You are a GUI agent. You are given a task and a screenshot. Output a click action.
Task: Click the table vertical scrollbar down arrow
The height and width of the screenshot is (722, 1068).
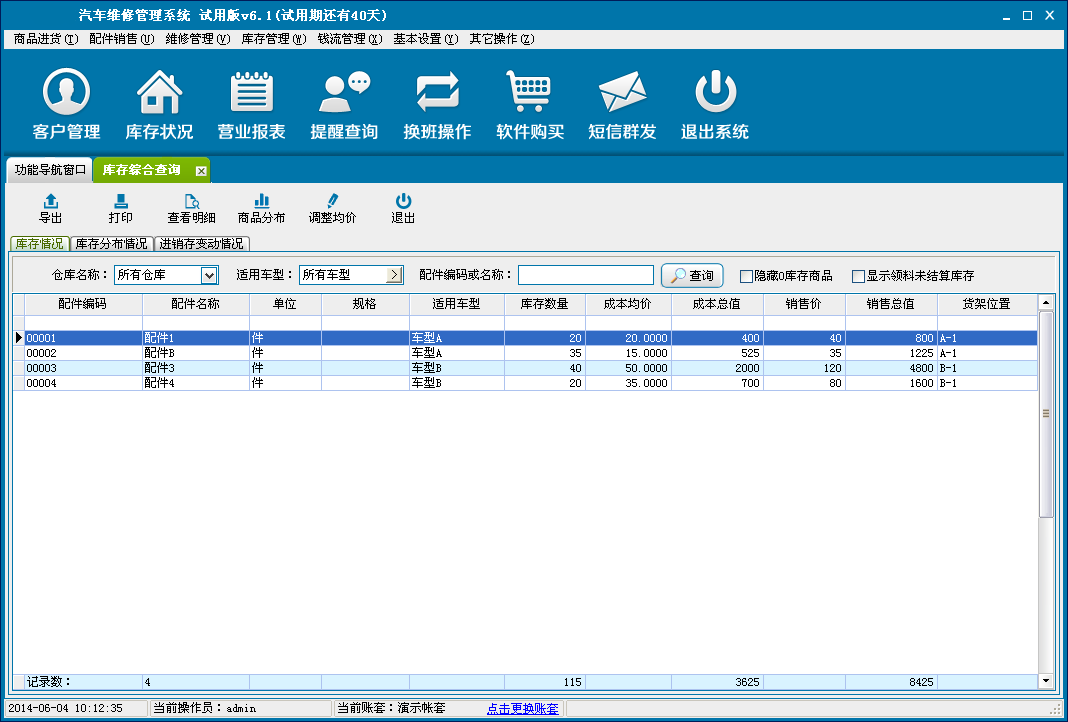(x=1046, y=680)
